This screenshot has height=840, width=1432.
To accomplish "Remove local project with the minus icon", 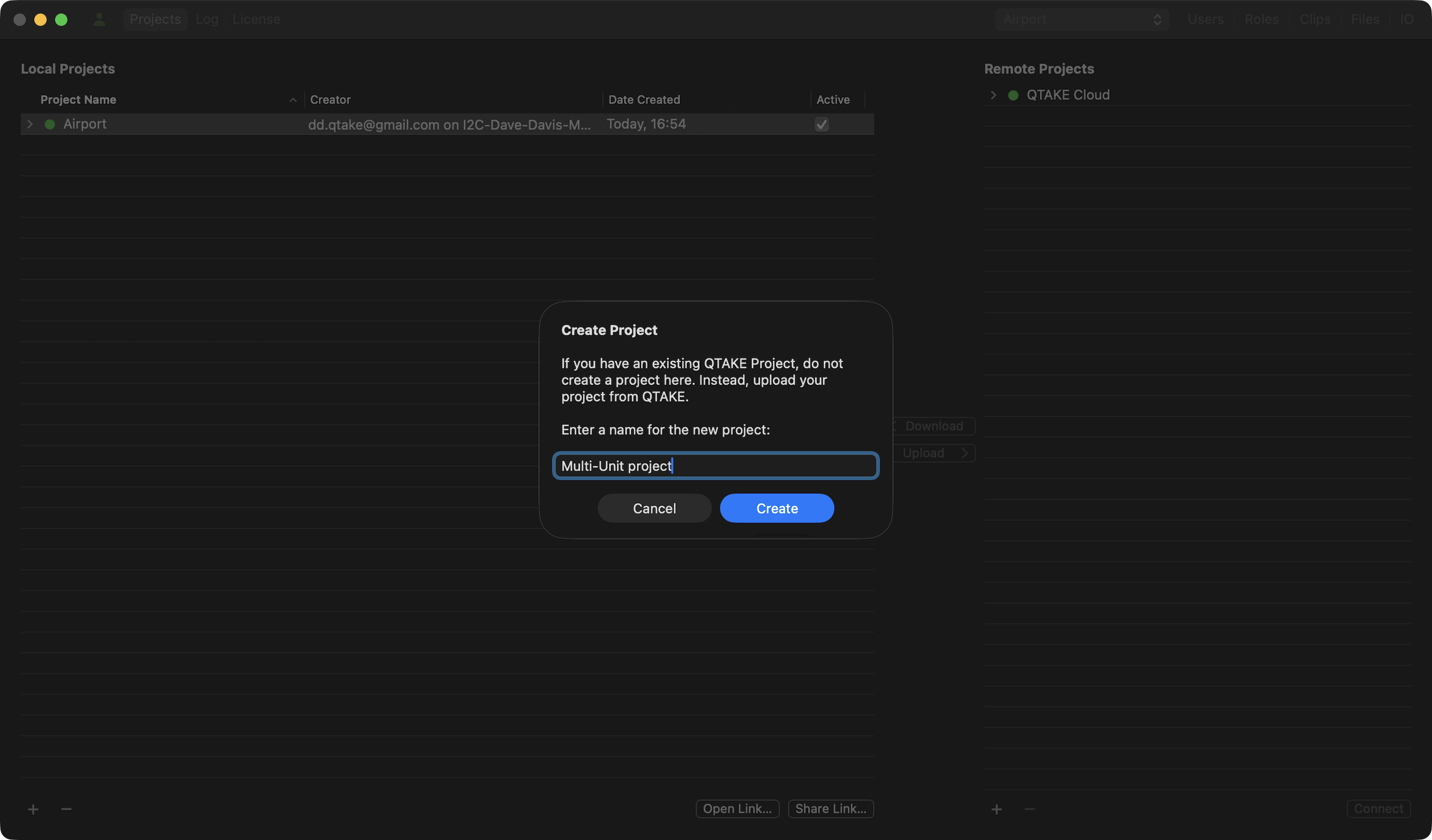I will [67, 809].
